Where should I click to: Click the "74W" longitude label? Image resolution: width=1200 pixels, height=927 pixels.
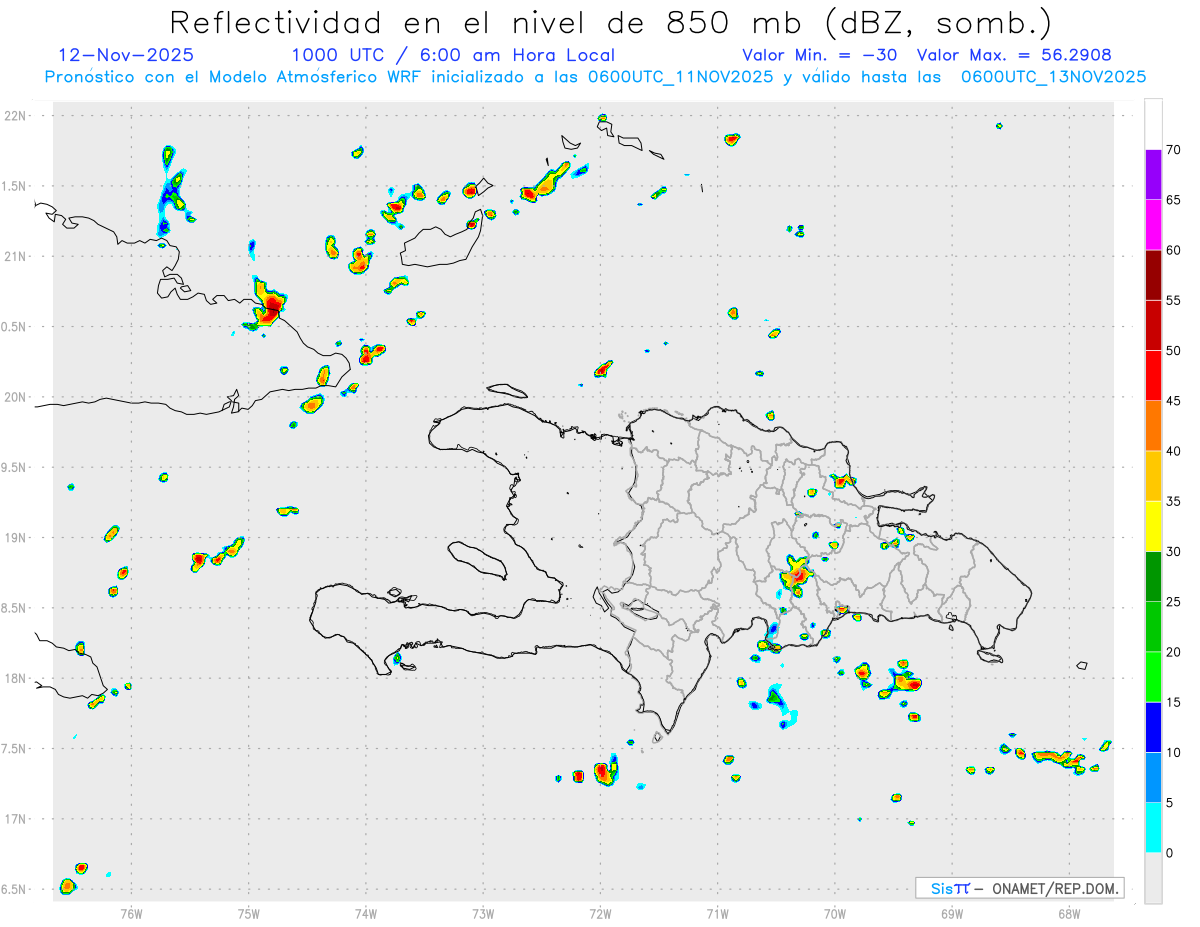(x=366, y=913)
